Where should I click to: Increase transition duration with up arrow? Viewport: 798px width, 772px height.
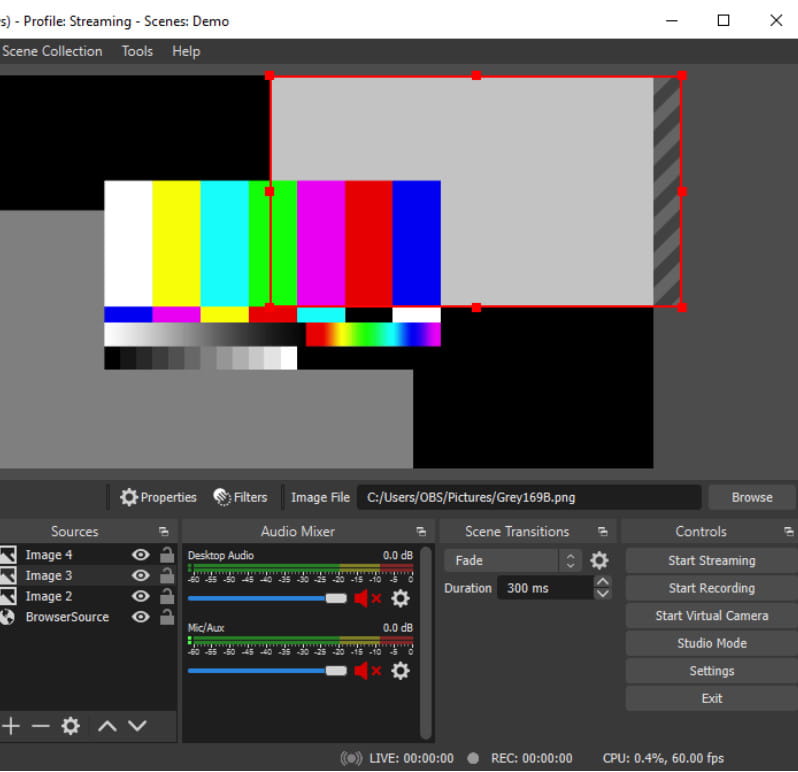tap(603, 582)
